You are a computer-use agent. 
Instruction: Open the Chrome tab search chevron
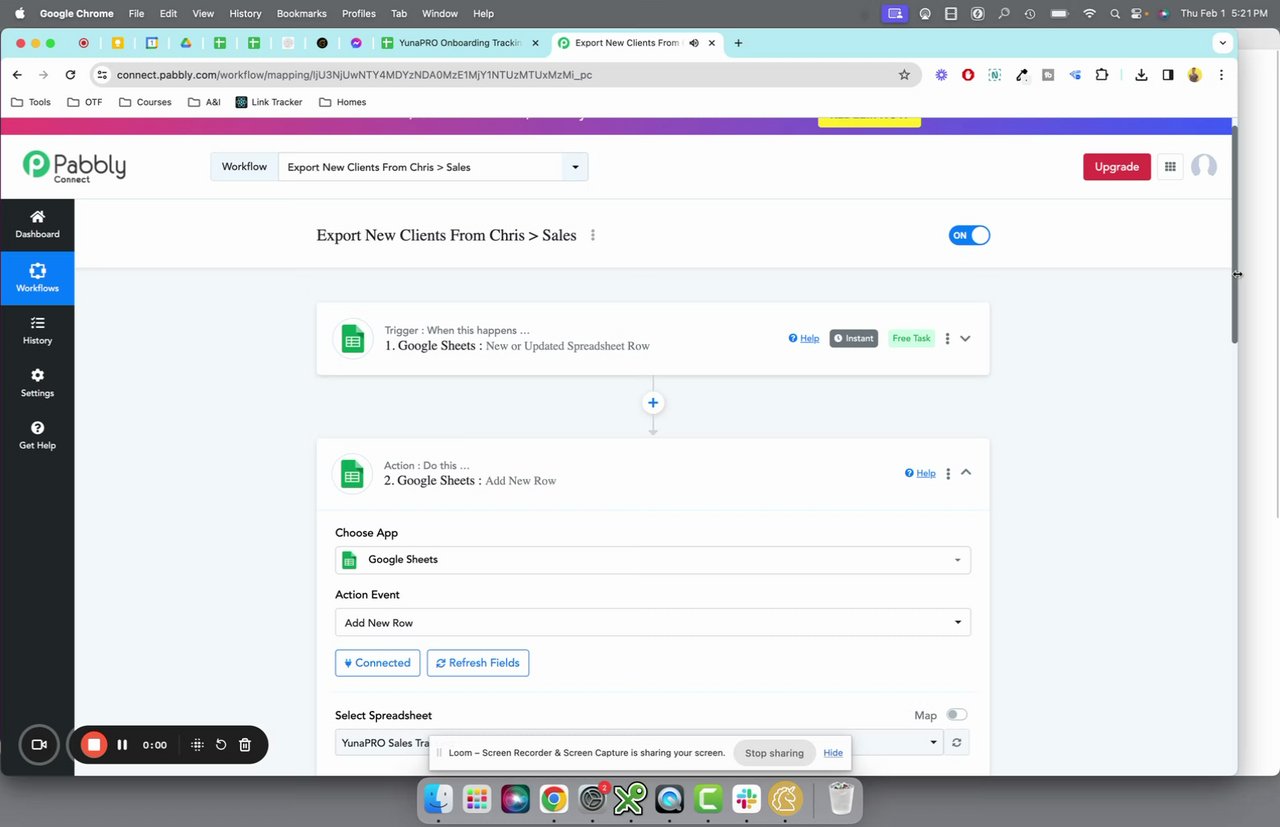click(1222, 43)
